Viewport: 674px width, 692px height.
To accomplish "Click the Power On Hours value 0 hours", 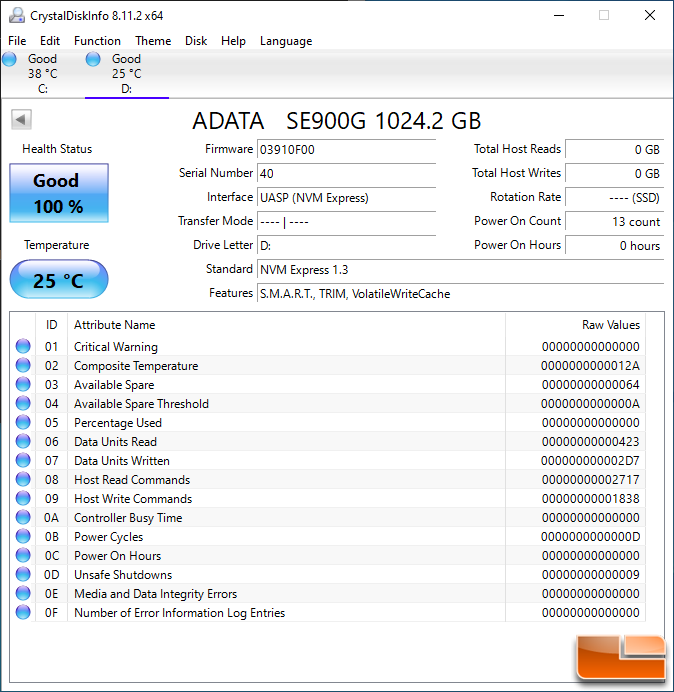I will (x=614, y=245).
